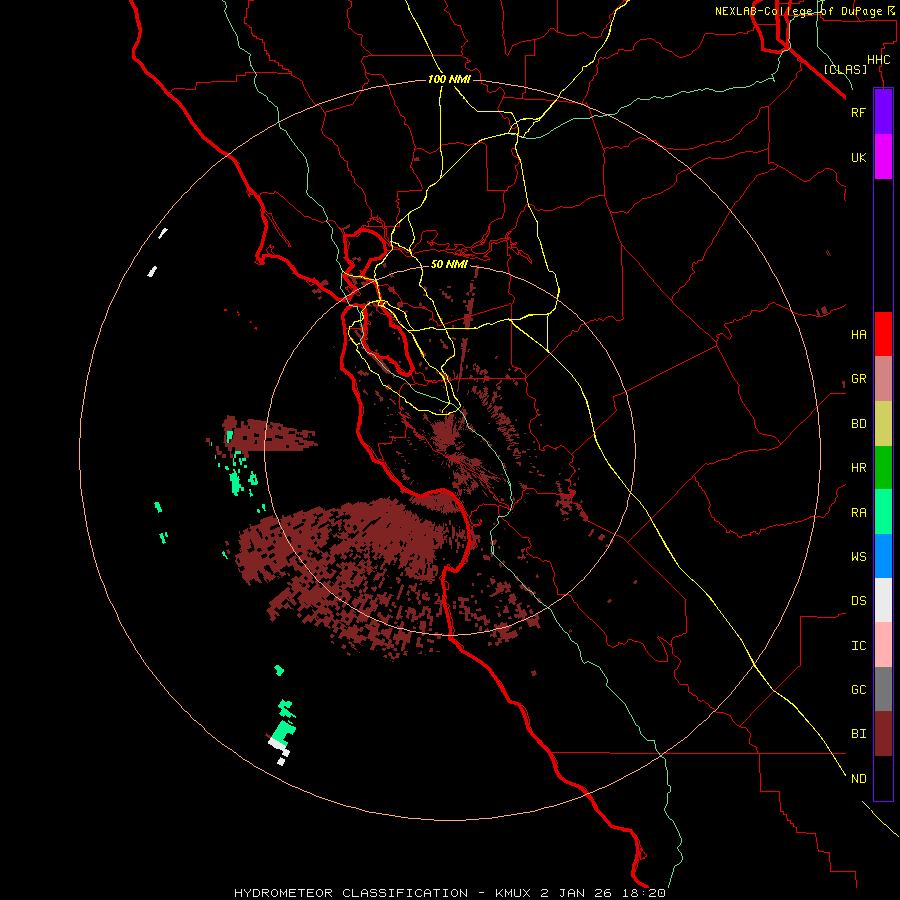This screenshot has height=900, width=900.
Task: Click the HA red legend swatch
Action: tap(883, 334)
